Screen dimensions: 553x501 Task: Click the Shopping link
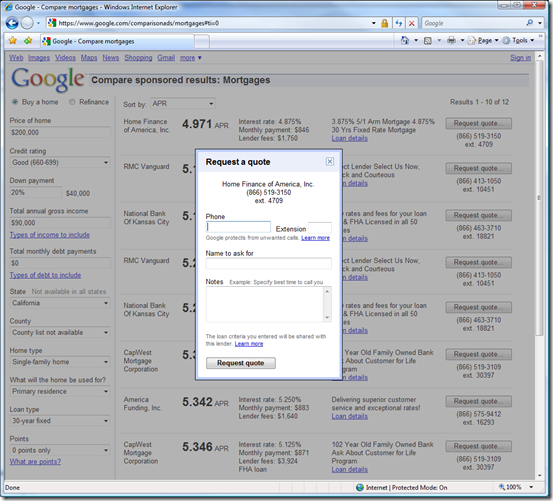[x=138, y=57]
